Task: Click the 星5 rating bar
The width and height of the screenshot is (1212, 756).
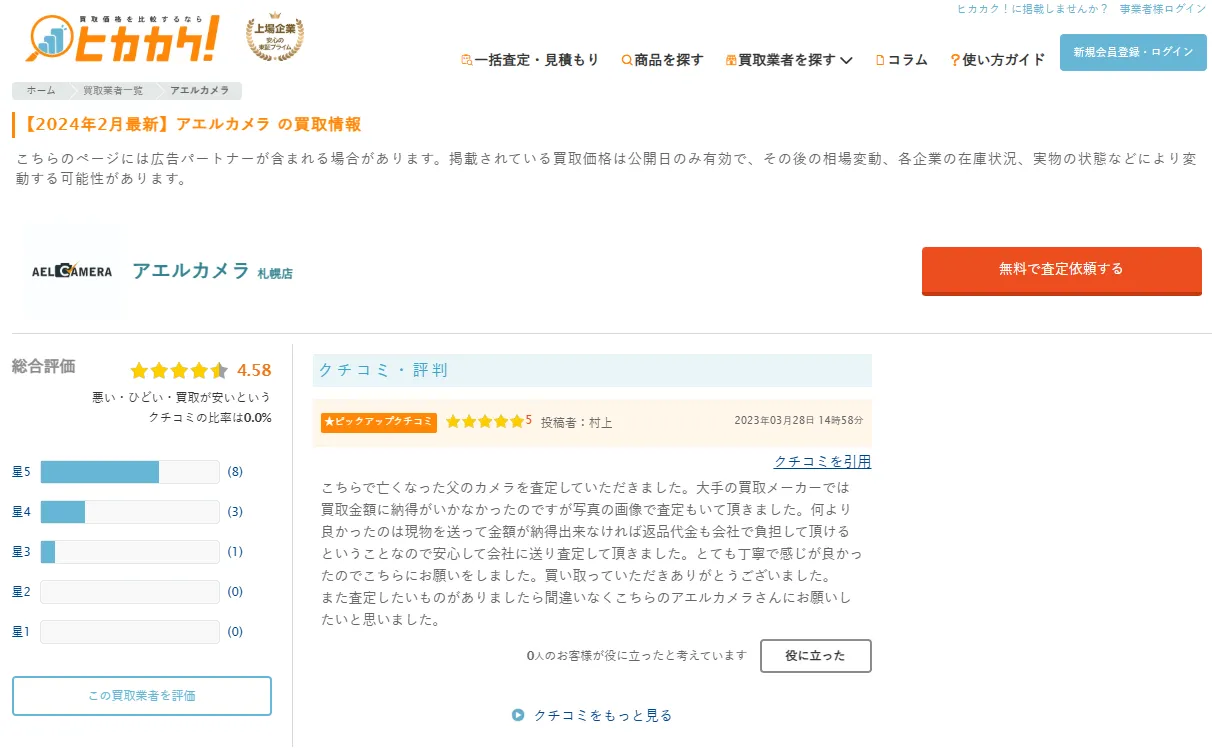Action: (129, 472)
